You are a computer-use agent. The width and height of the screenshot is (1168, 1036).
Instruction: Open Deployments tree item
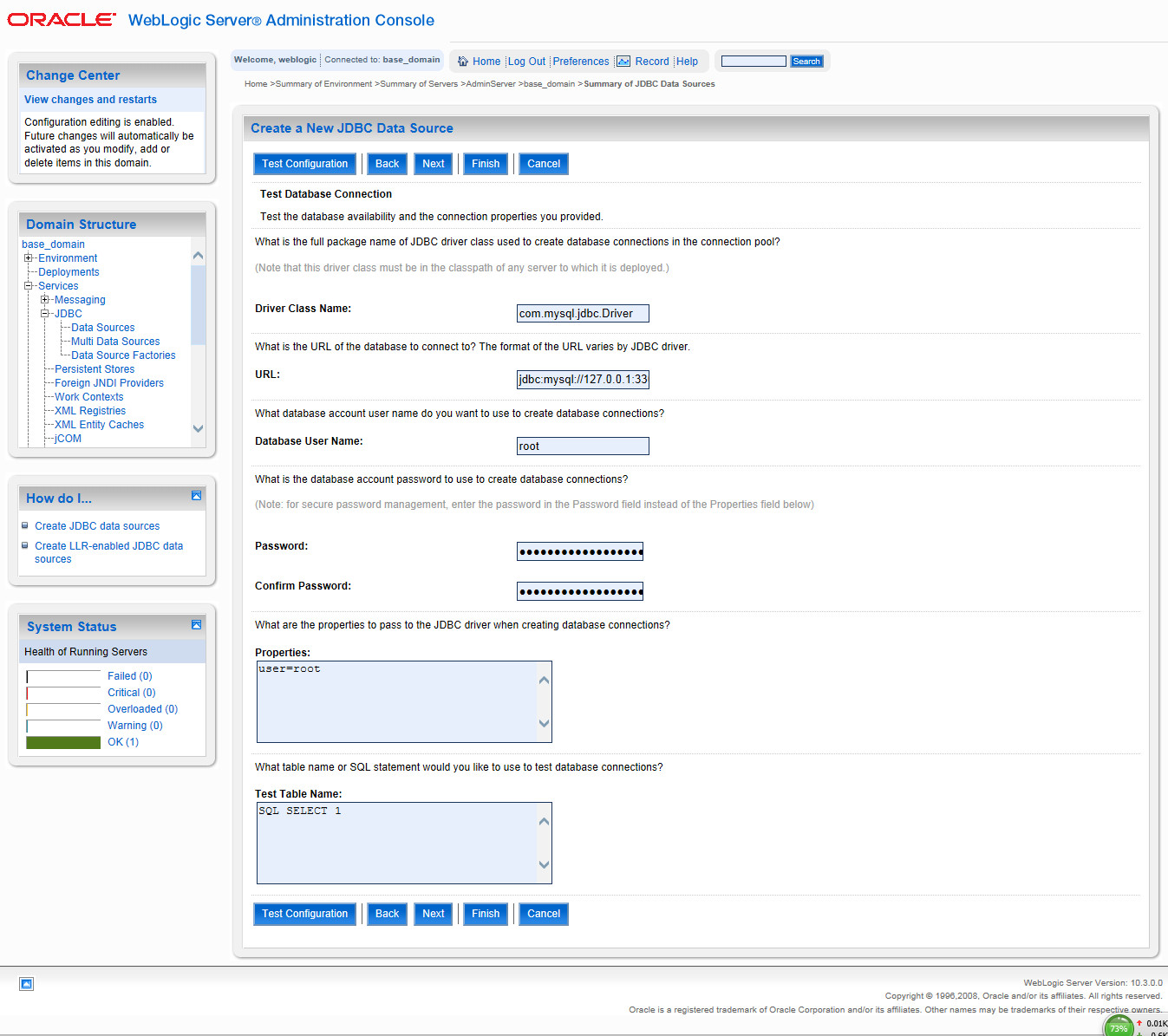69,272
